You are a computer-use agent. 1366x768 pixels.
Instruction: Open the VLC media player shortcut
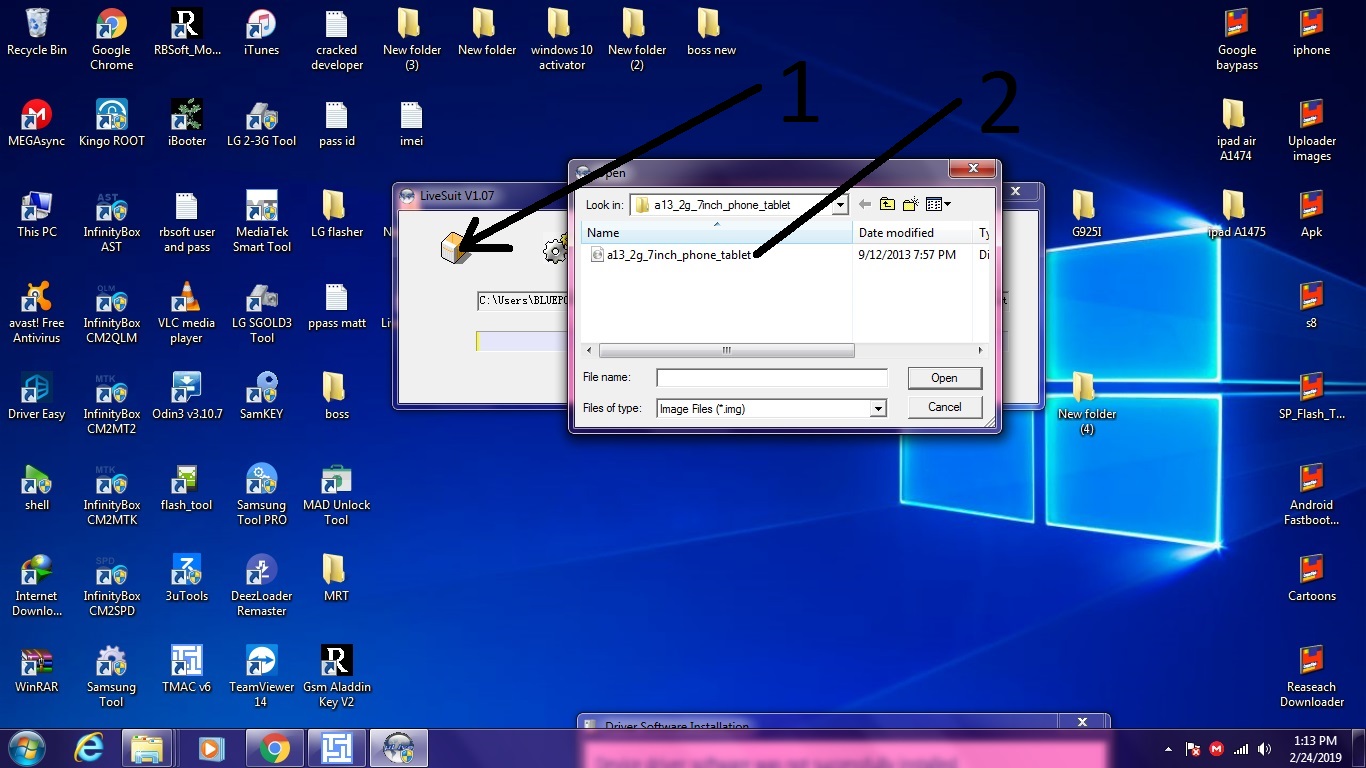[x=186, y=313]
